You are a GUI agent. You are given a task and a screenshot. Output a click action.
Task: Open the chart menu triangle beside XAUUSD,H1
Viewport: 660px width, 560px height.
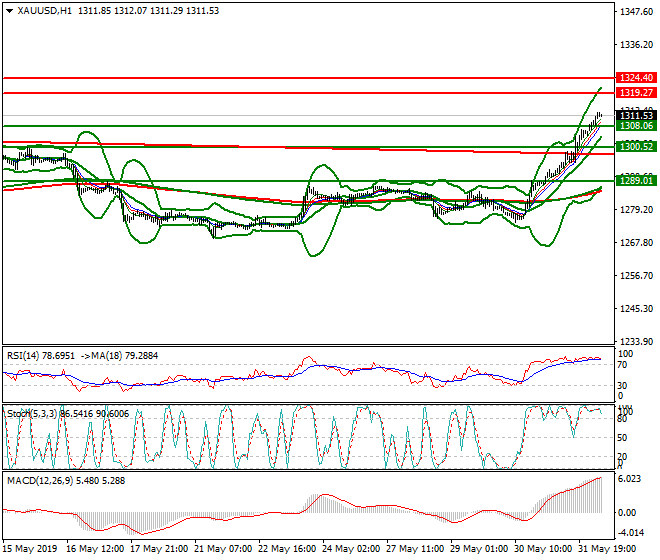click(9, 11)
